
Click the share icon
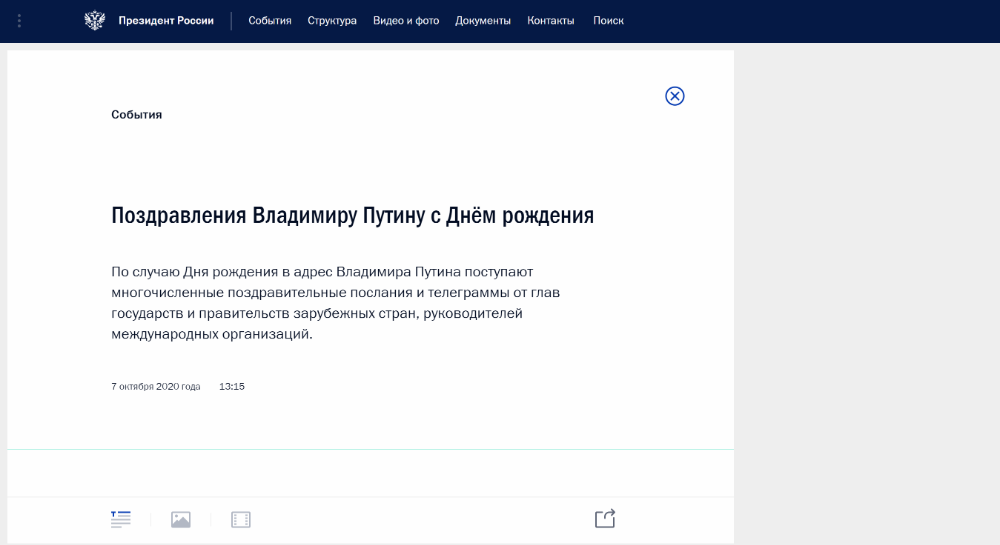pyautogui.click(x=605, y=518)
